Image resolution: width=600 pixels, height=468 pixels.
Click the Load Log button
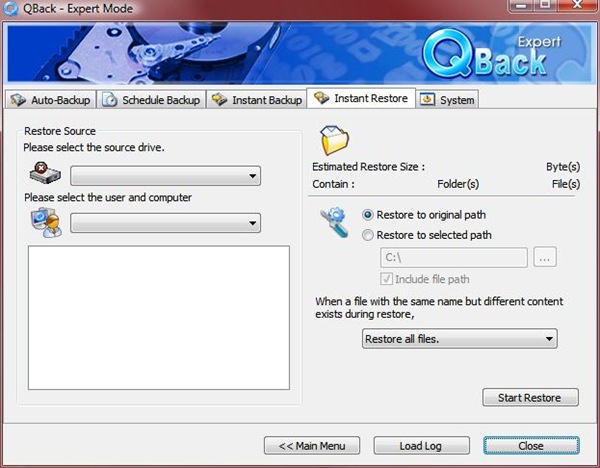[407, 445]
